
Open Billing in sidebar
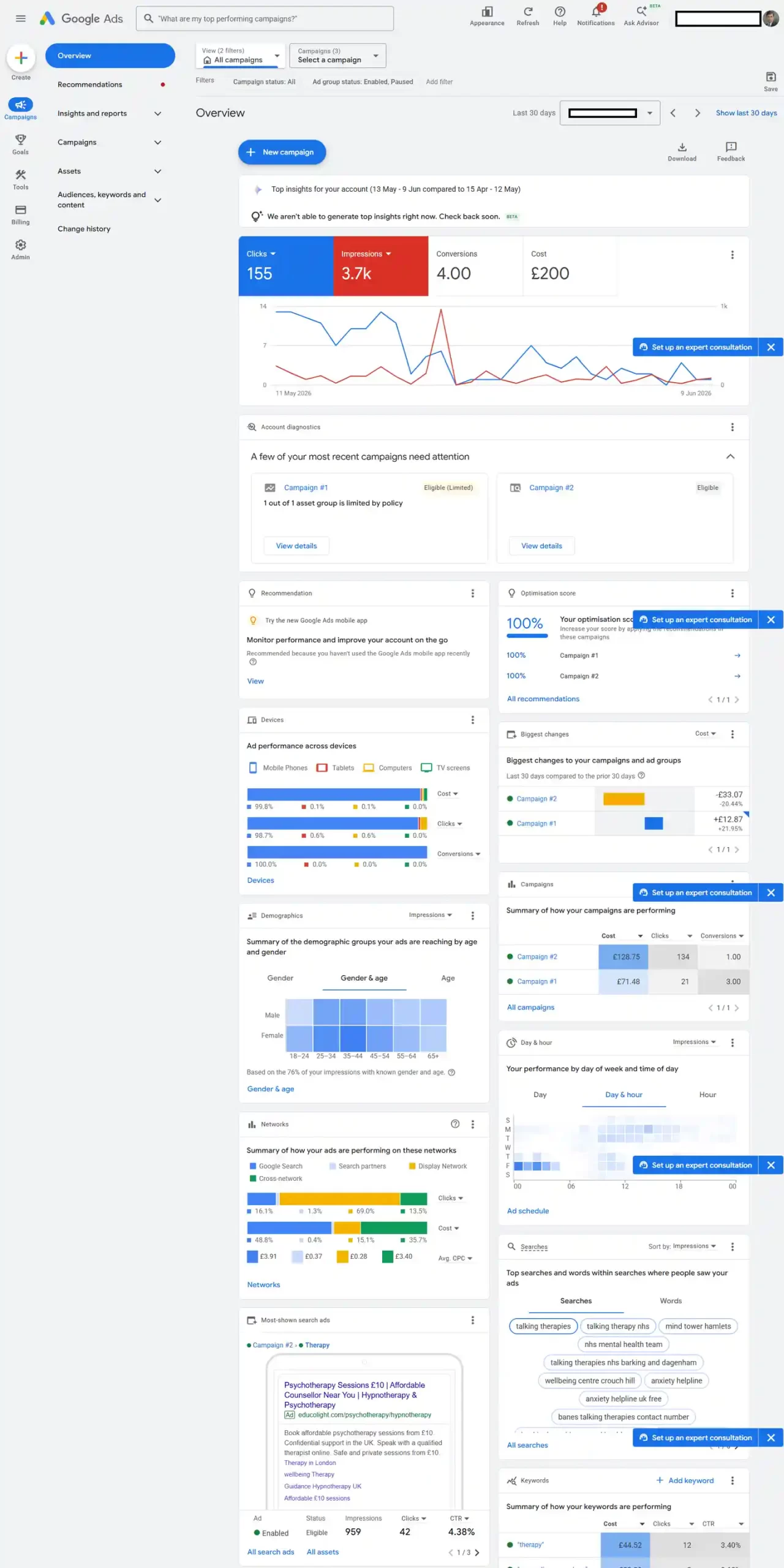pos(20,214)
